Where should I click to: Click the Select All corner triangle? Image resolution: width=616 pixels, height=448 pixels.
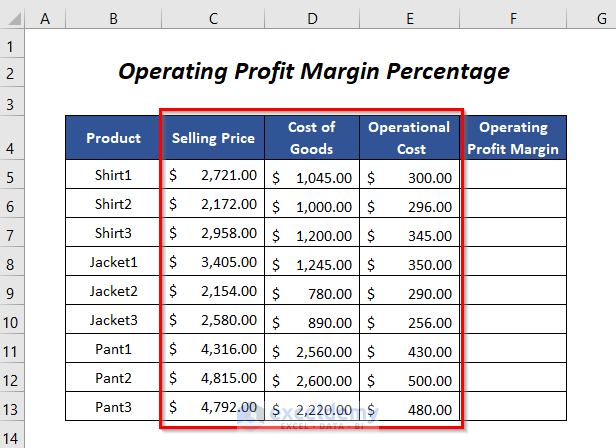pyautogui.click(x=12, y=17)
